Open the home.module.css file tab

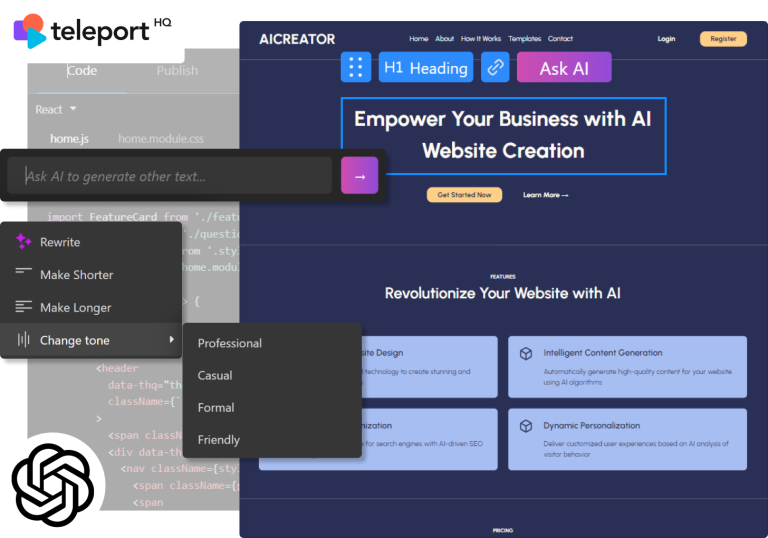click(x=161, y=139)
